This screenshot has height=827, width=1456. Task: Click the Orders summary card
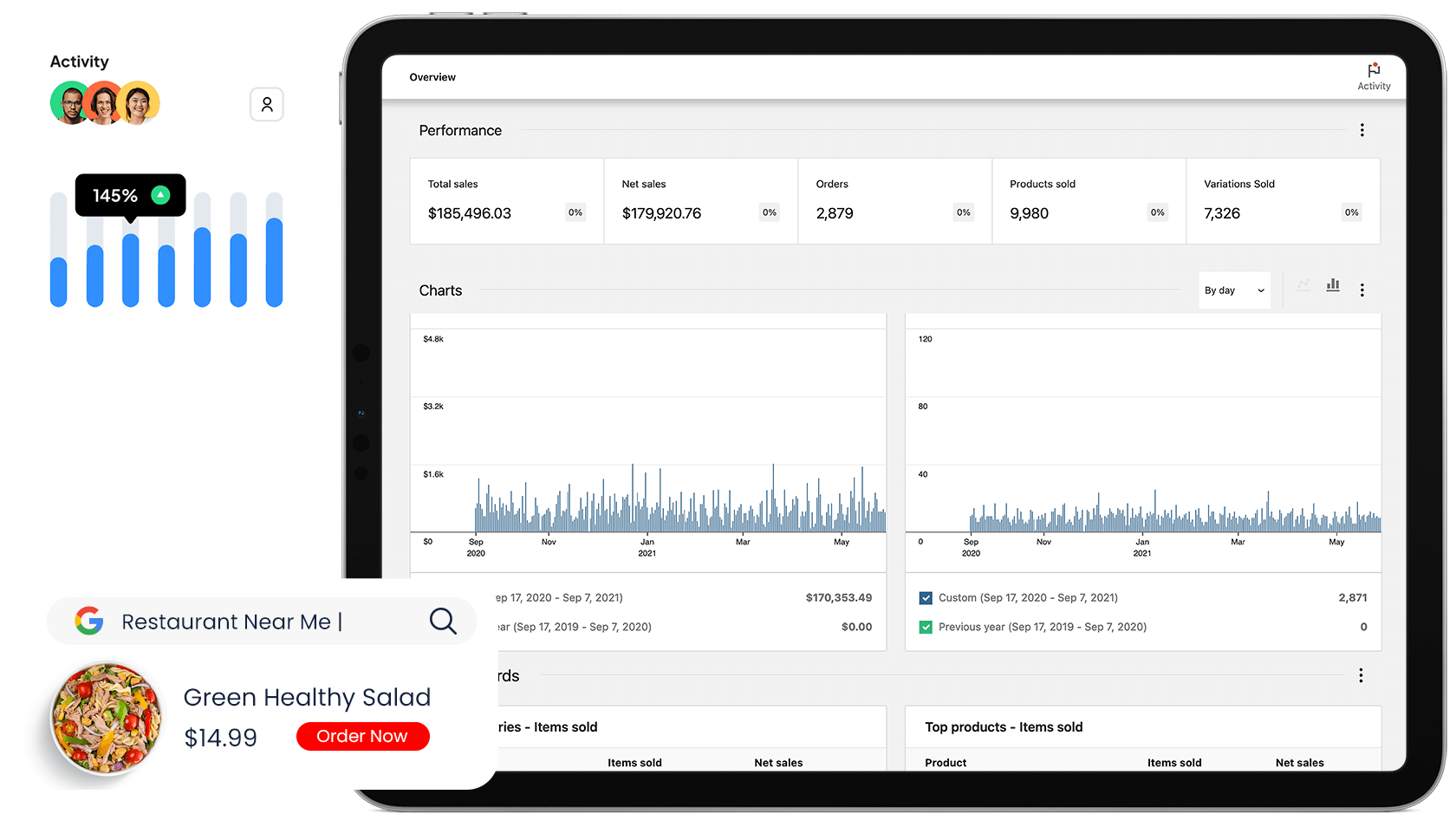tap(894, 201)
